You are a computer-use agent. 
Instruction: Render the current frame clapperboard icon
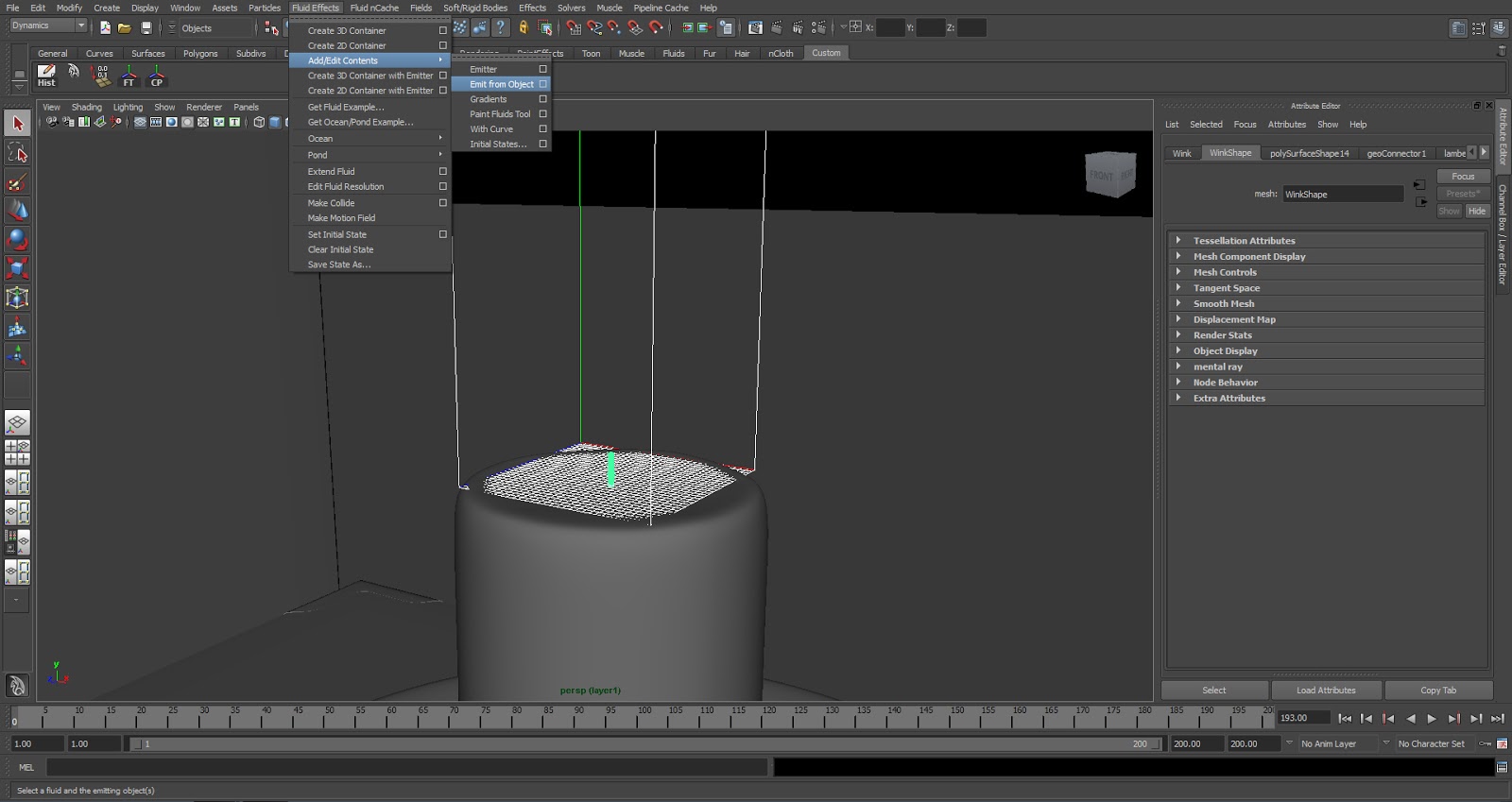[x=776, y=27]
